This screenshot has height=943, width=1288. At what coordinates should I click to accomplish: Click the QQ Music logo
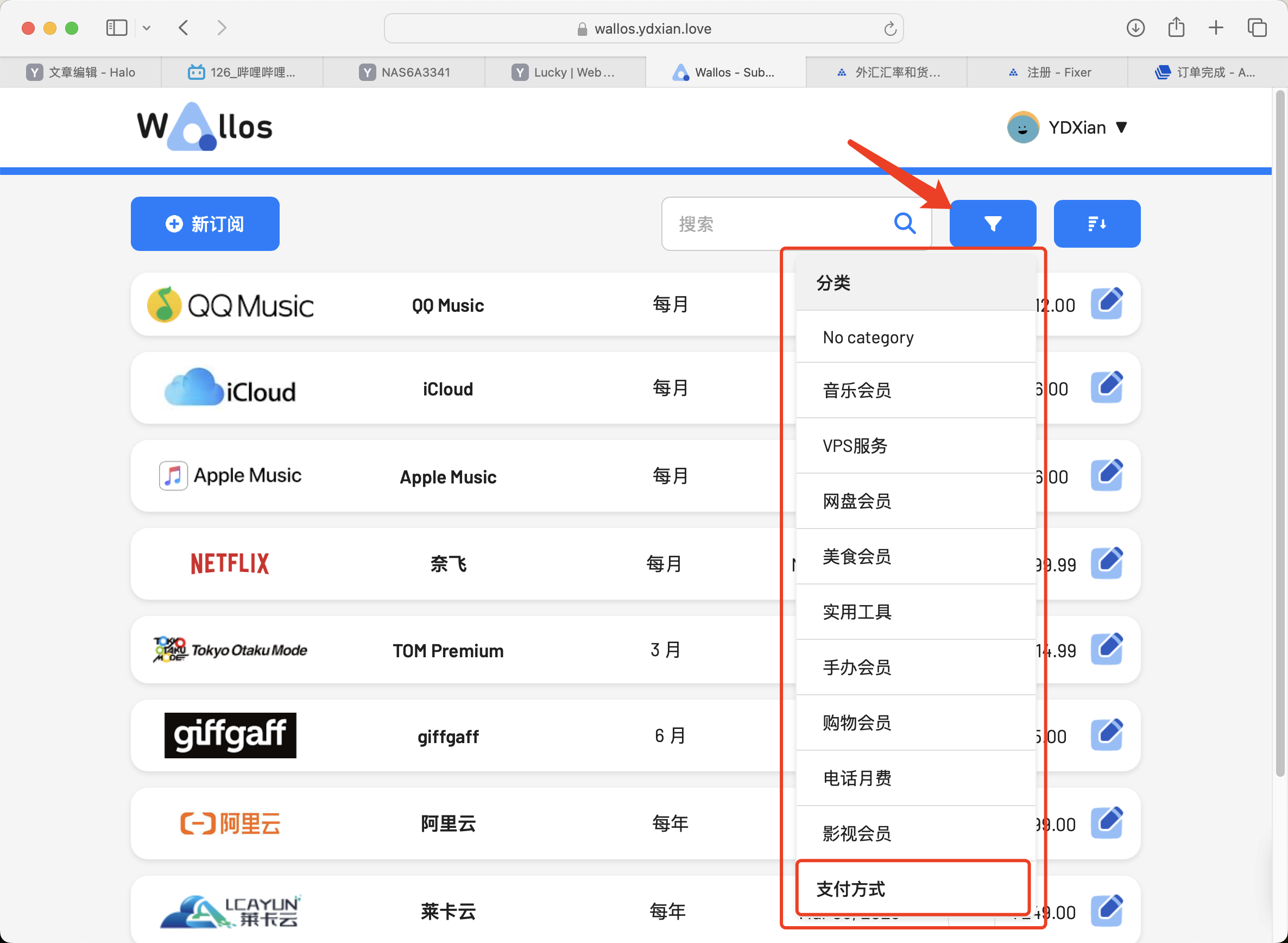click(x=230, y=305)
